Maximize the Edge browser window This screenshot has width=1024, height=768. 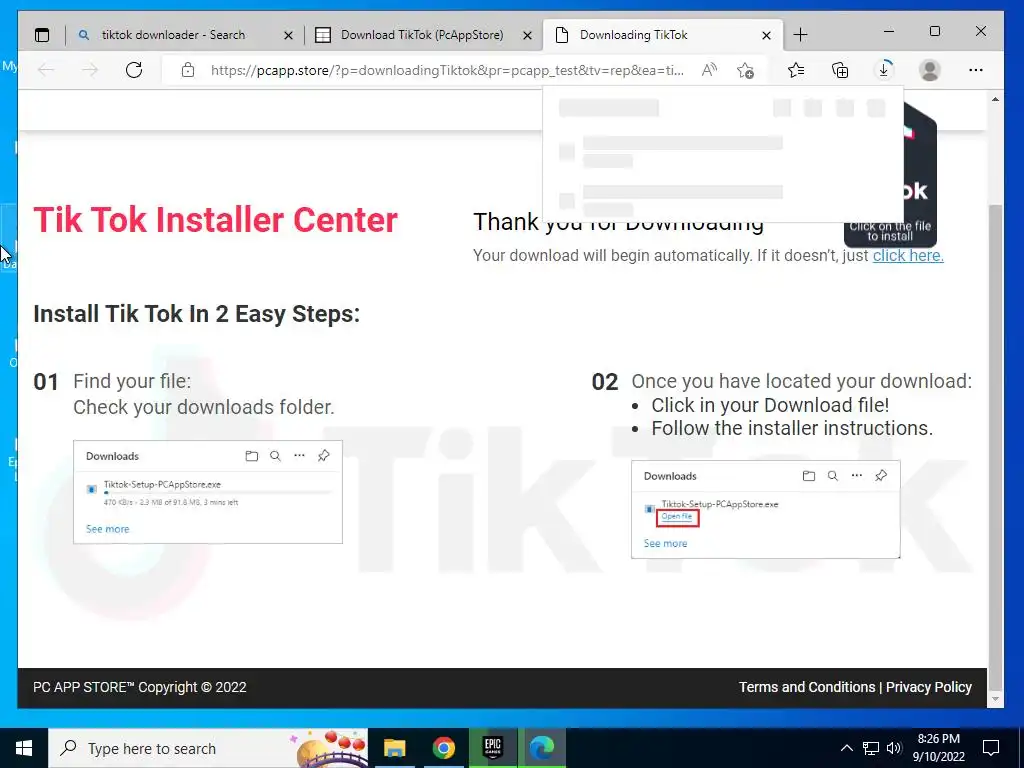coord(935,31)
